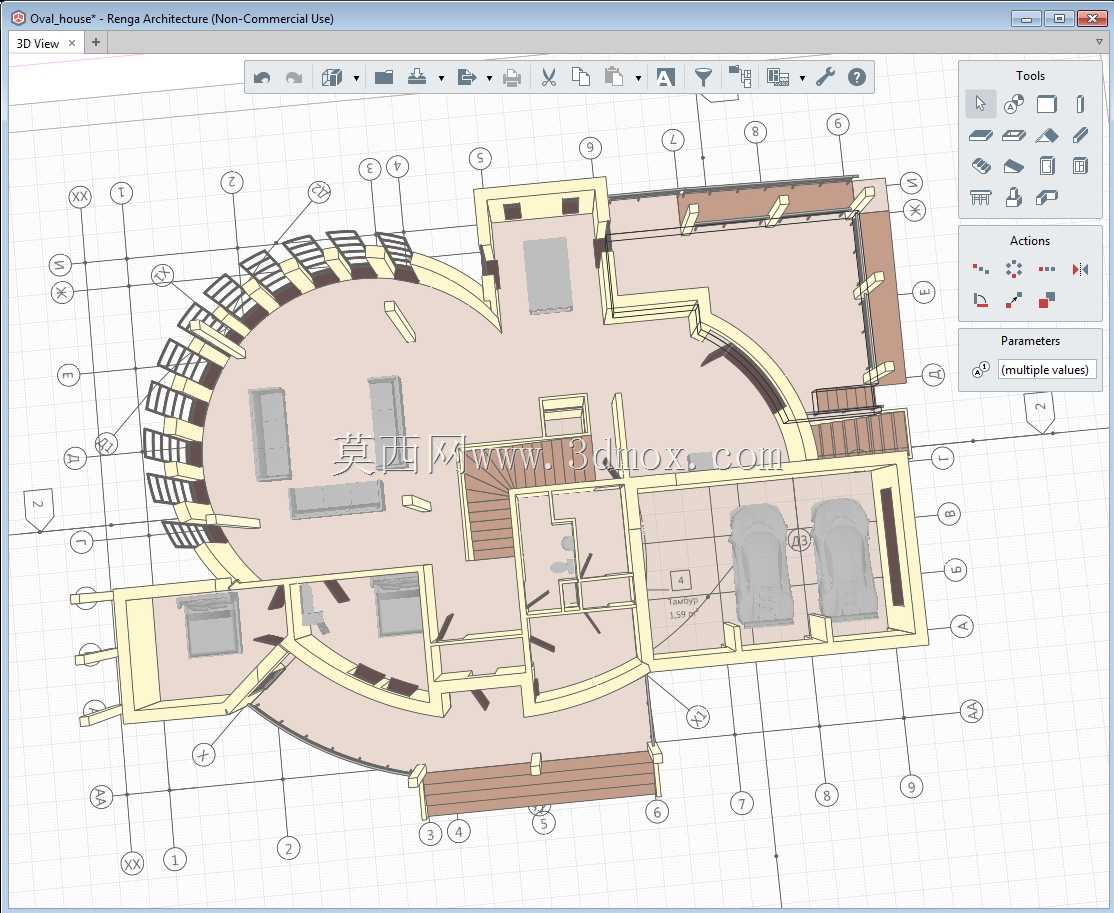The image size is (1114, 913).
Task: Click the Import tray icon
Action: pyautogui.click(x=417, y=77)
